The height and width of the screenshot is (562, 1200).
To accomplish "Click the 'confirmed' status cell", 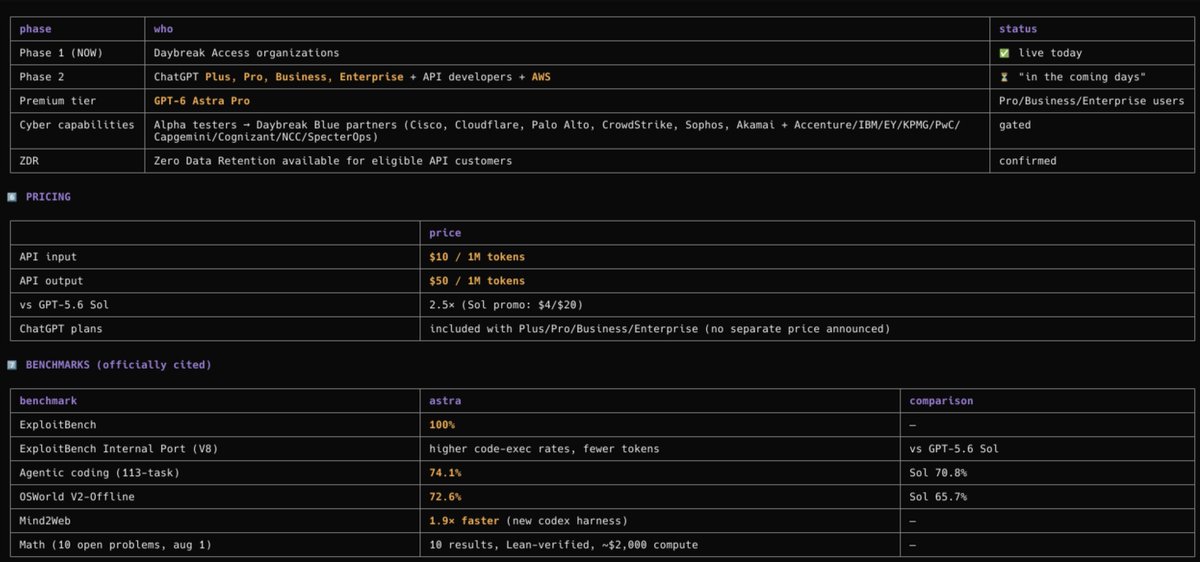I will [1028, 161].
